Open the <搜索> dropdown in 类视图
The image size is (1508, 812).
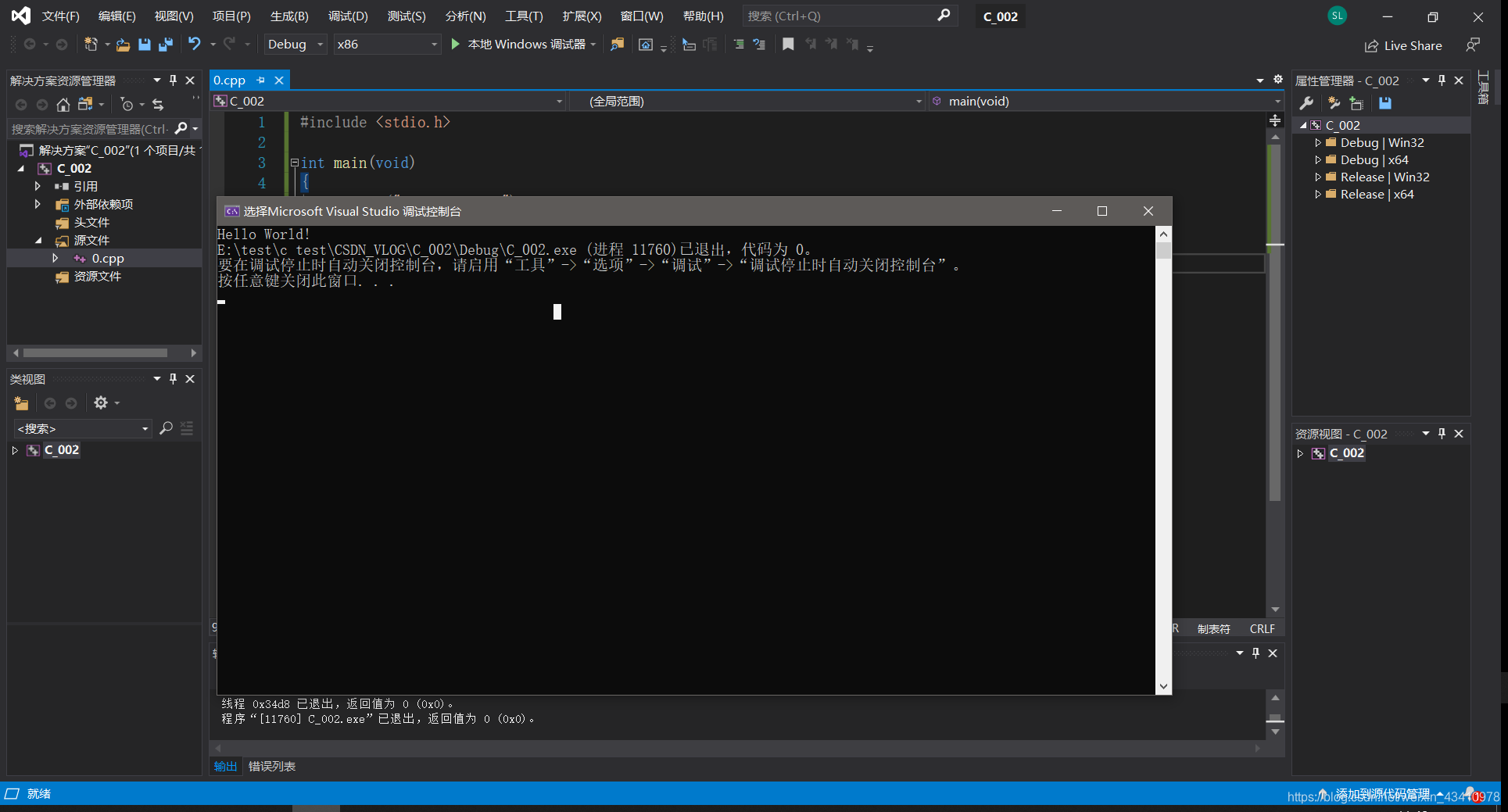(x=82, y=428)
